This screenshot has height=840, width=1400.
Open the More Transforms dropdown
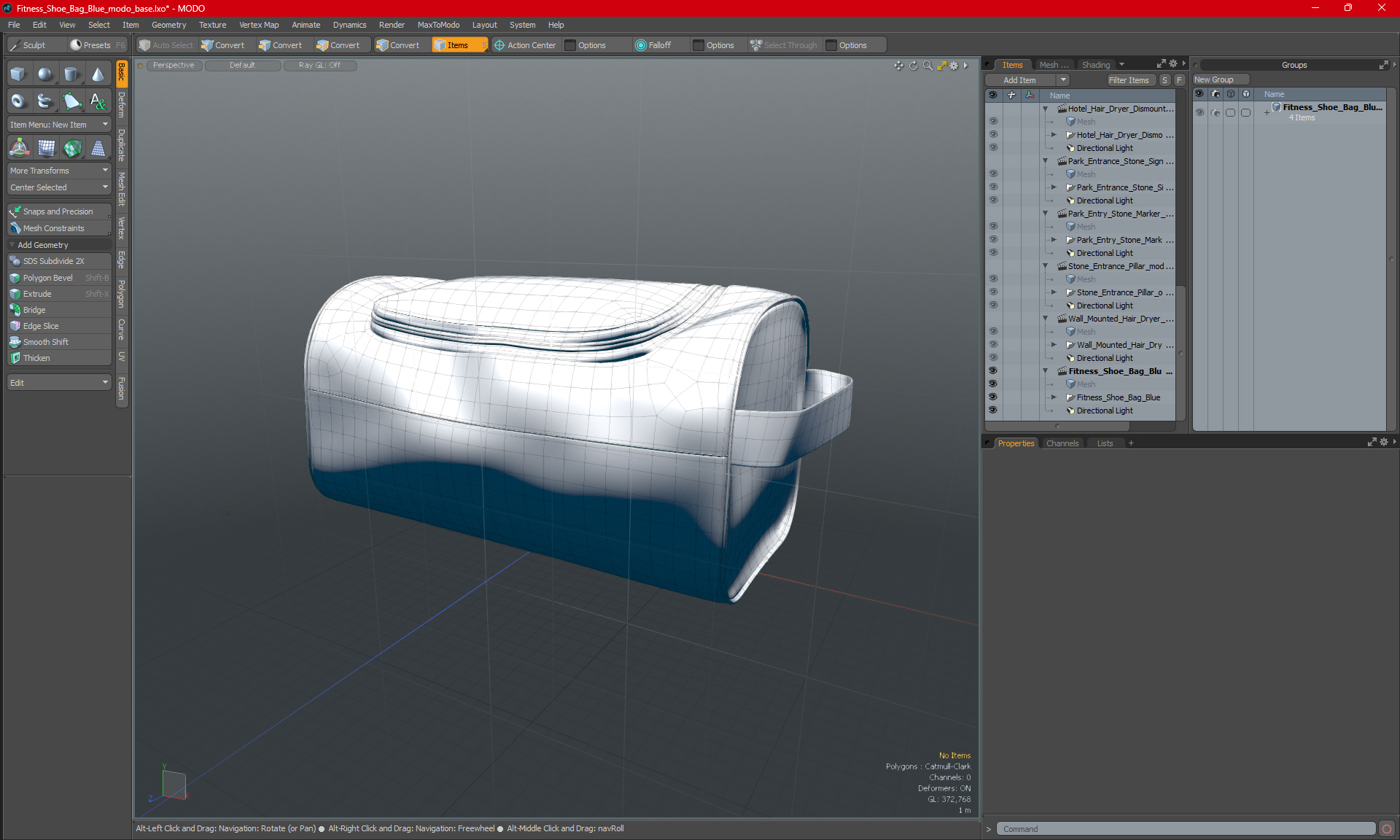pos(58,171)
